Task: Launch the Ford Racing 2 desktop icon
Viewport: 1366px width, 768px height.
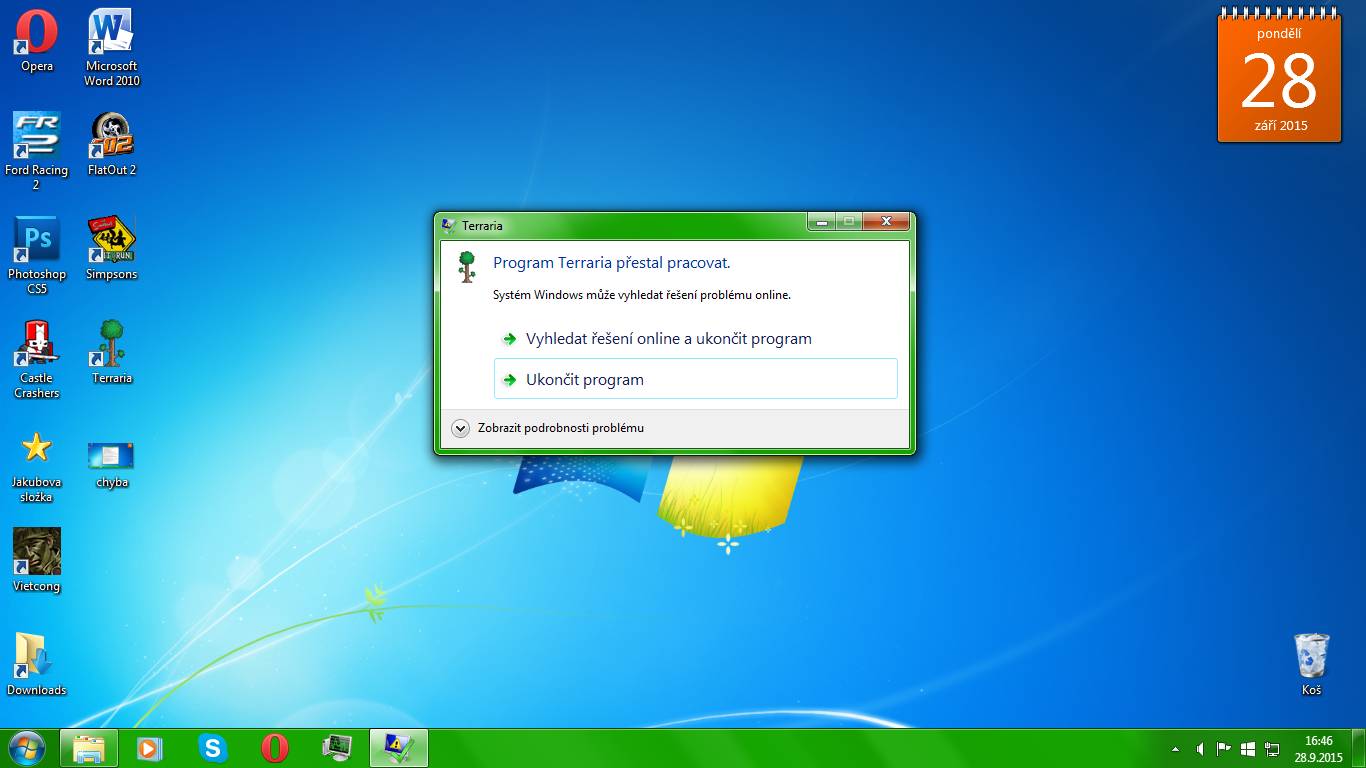Action: pos(37,151)
